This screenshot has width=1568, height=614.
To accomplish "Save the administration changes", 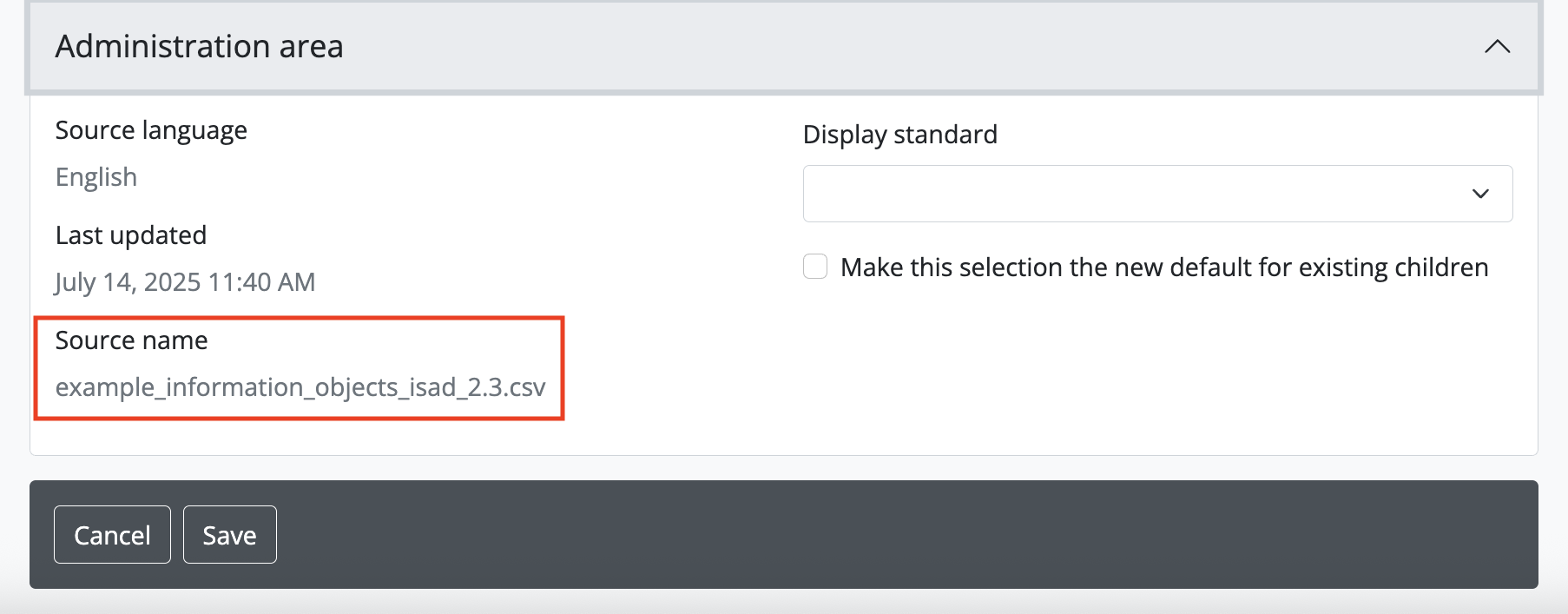I will tap(229, 535).
